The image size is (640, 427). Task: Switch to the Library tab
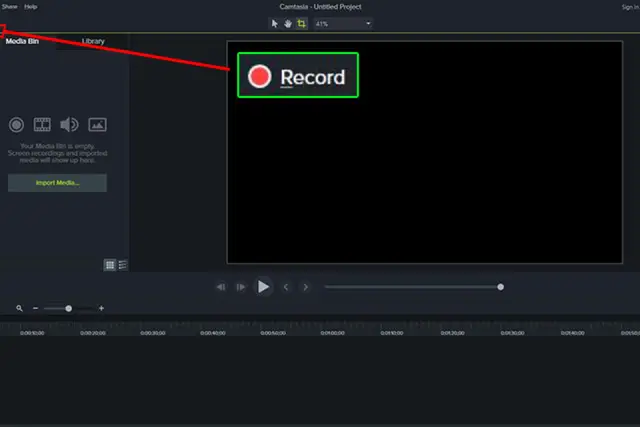pos(93,41)
